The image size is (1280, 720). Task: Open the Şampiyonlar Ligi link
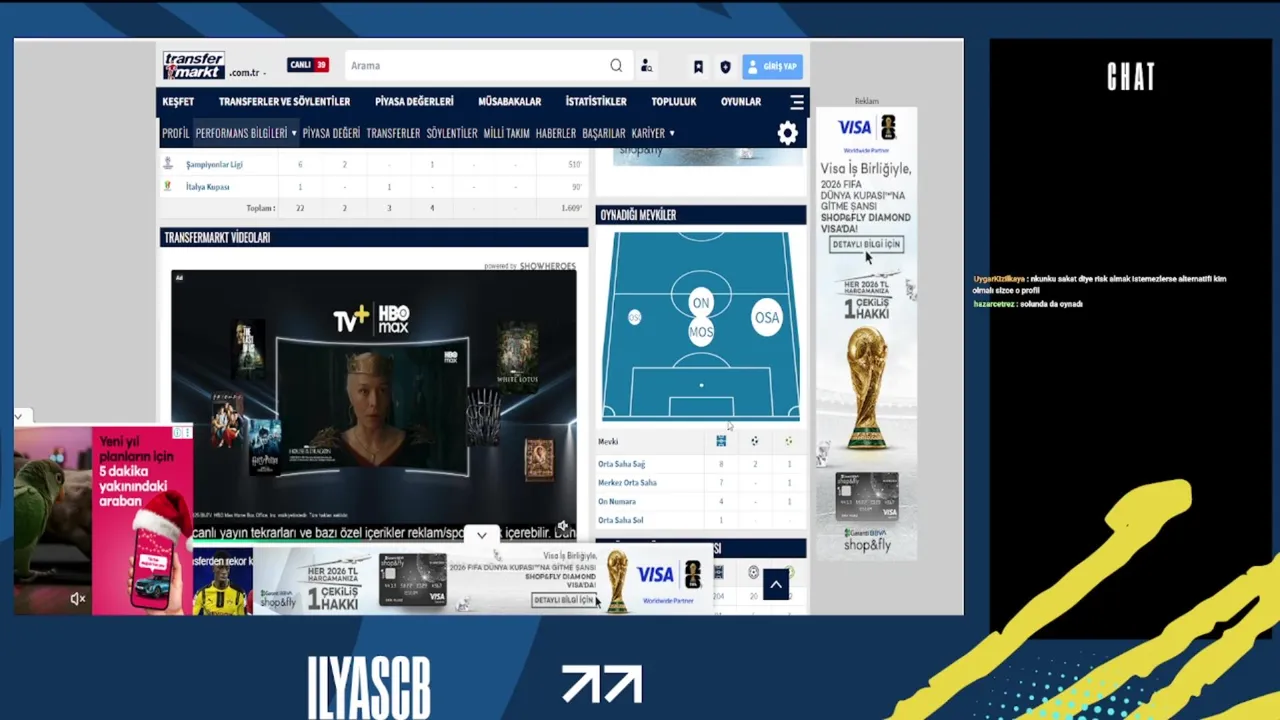[214, 165]
